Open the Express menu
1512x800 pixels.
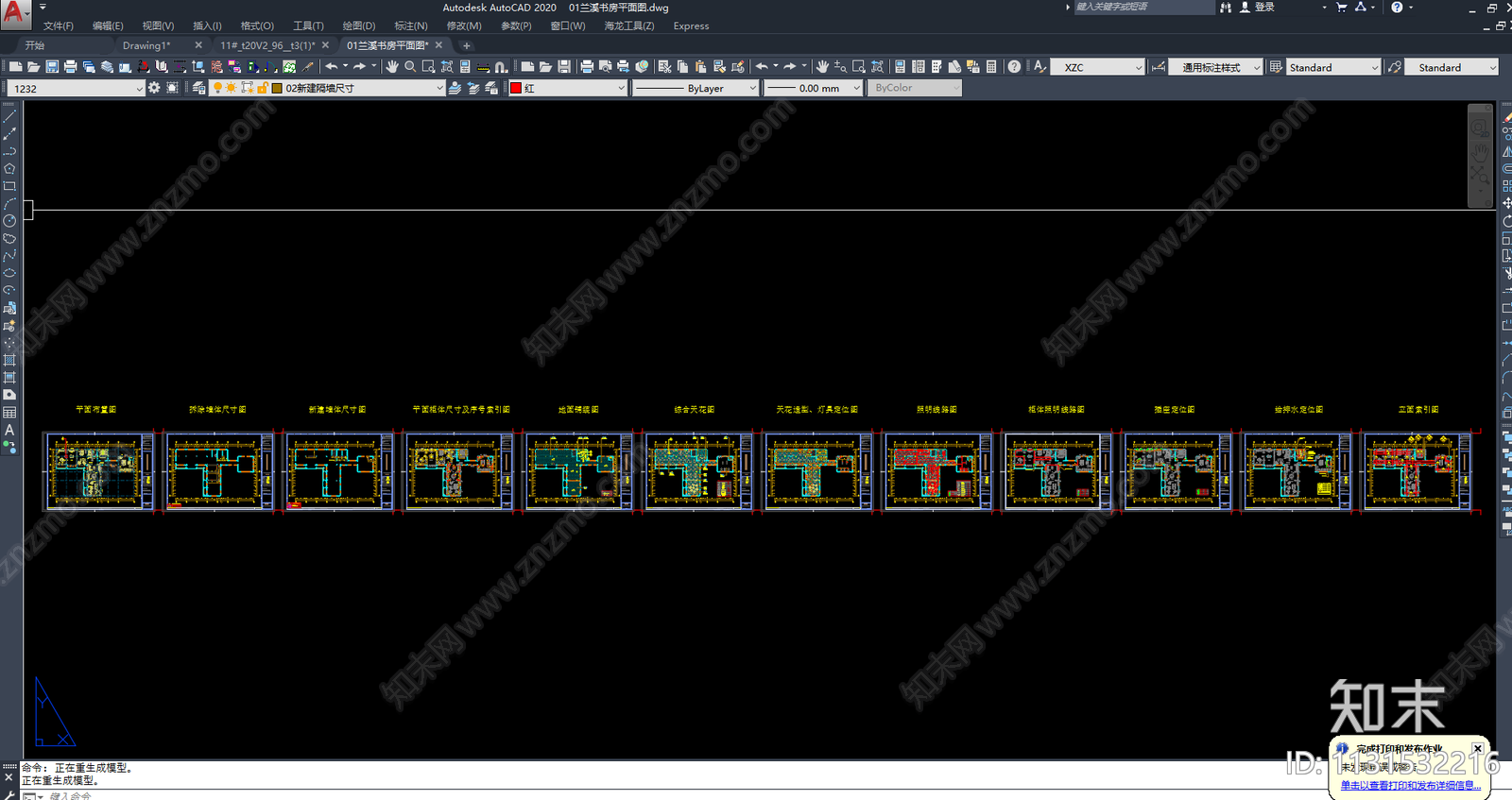pos(691,26)
